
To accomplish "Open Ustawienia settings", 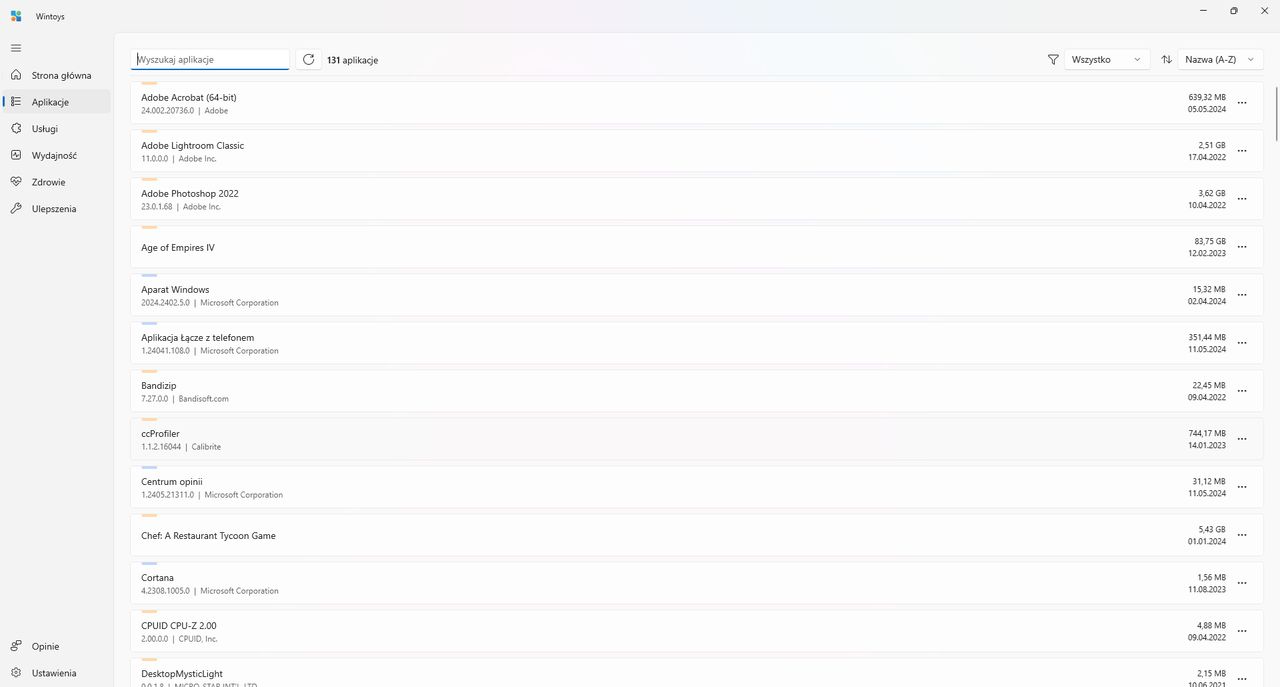I will (x=57, y=673).
